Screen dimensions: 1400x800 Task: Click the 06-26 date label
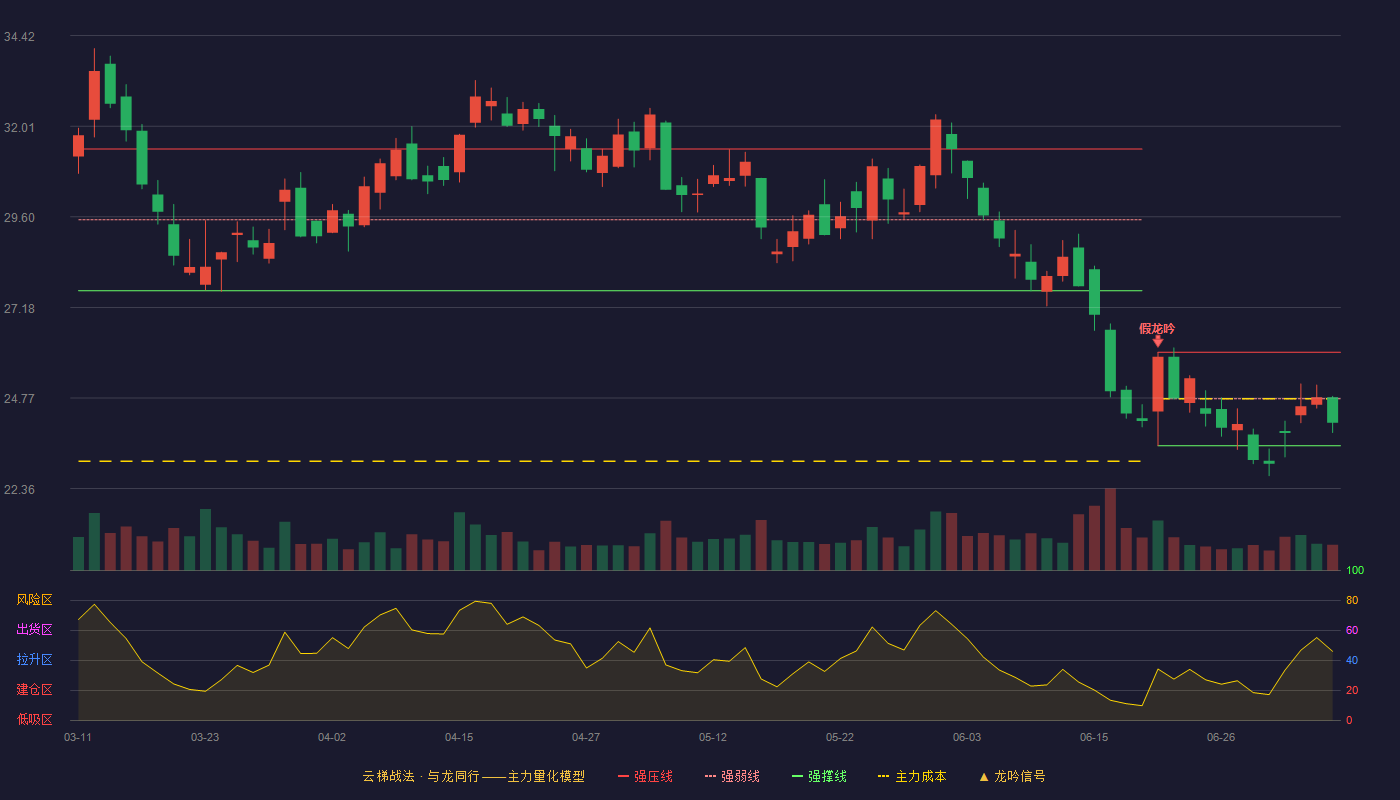coord(1221,737)
